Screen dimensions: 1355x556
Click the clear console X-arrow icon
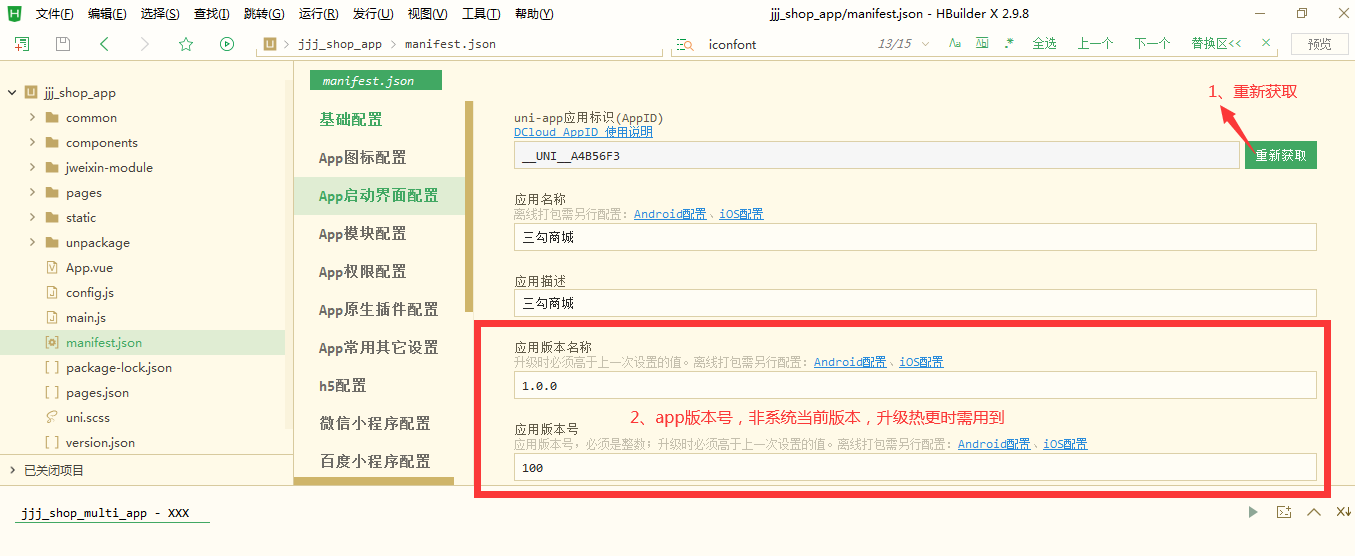(x=1343, y=512)
